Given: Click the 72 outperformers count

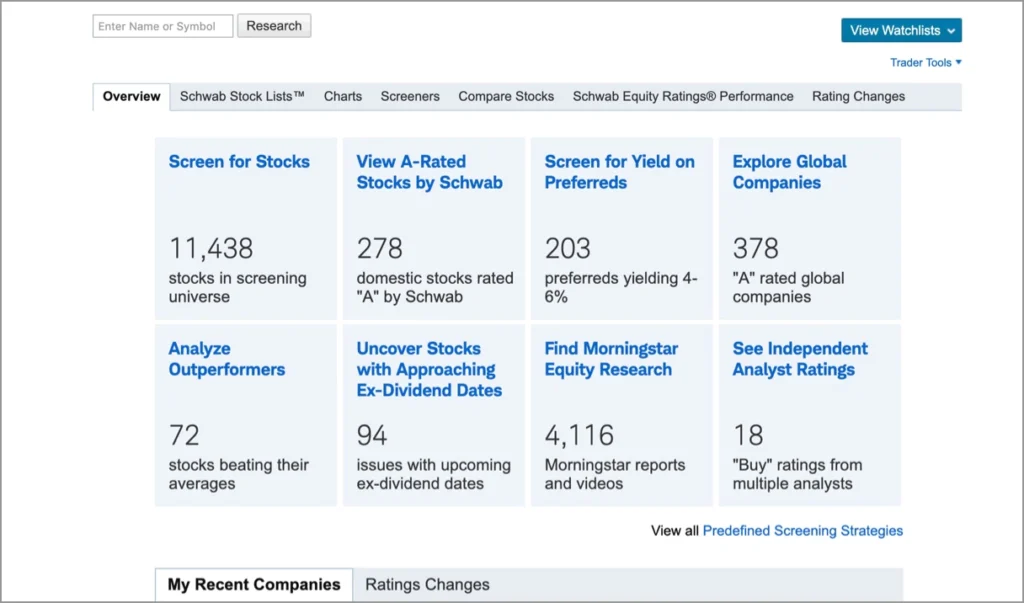Looking at the screenshot, I should click(x=184, y=435).
